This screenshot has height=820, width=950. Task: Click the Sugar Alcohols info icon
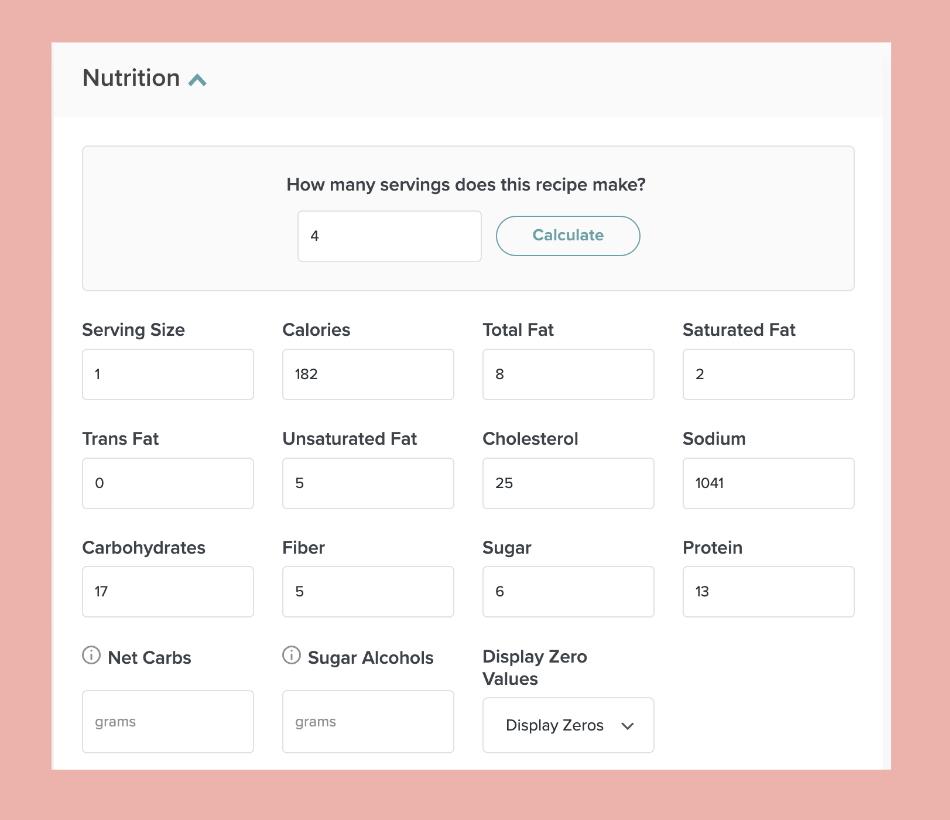pyautogui.click(x=292, y=656)
